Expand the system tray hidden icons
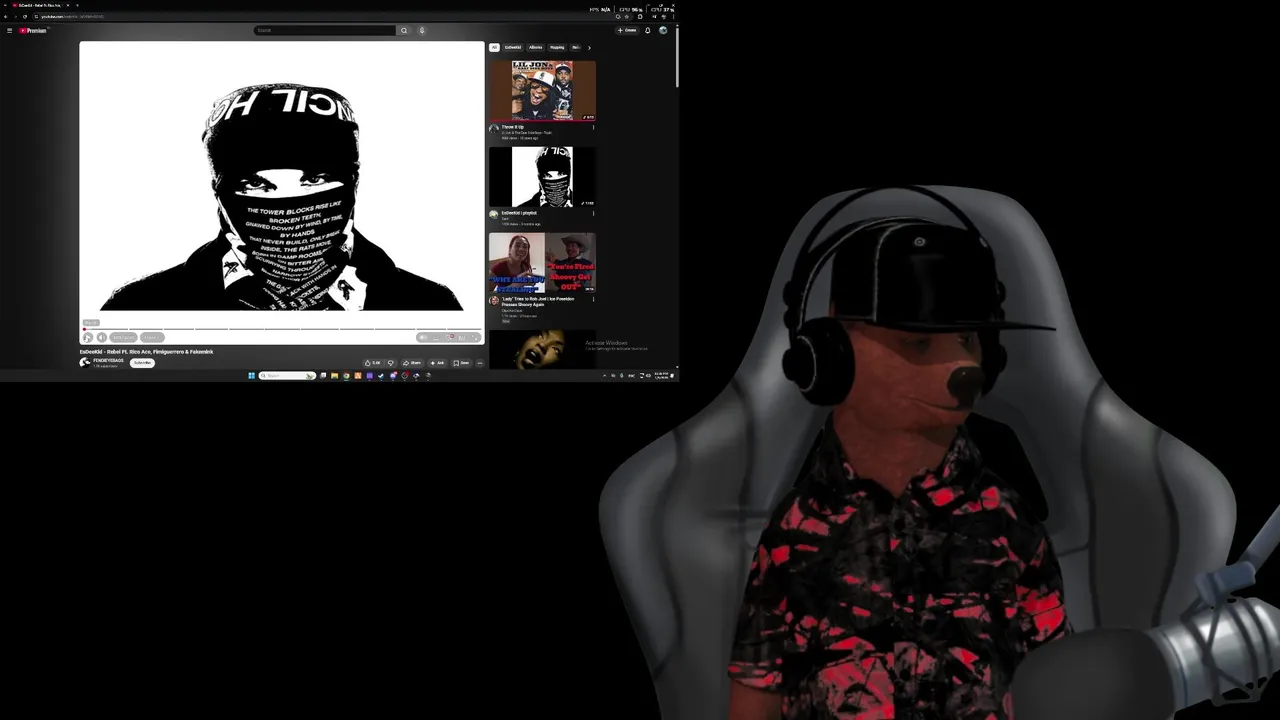 click(604, 375)
